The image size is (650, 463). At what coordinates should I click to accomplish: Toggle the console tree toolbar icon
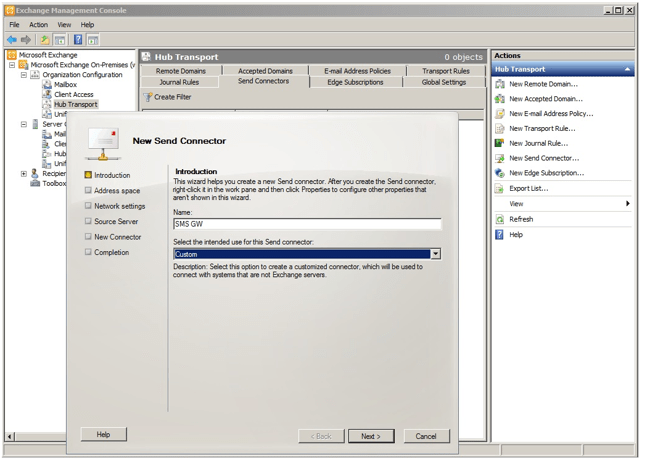tap(60, 40)
